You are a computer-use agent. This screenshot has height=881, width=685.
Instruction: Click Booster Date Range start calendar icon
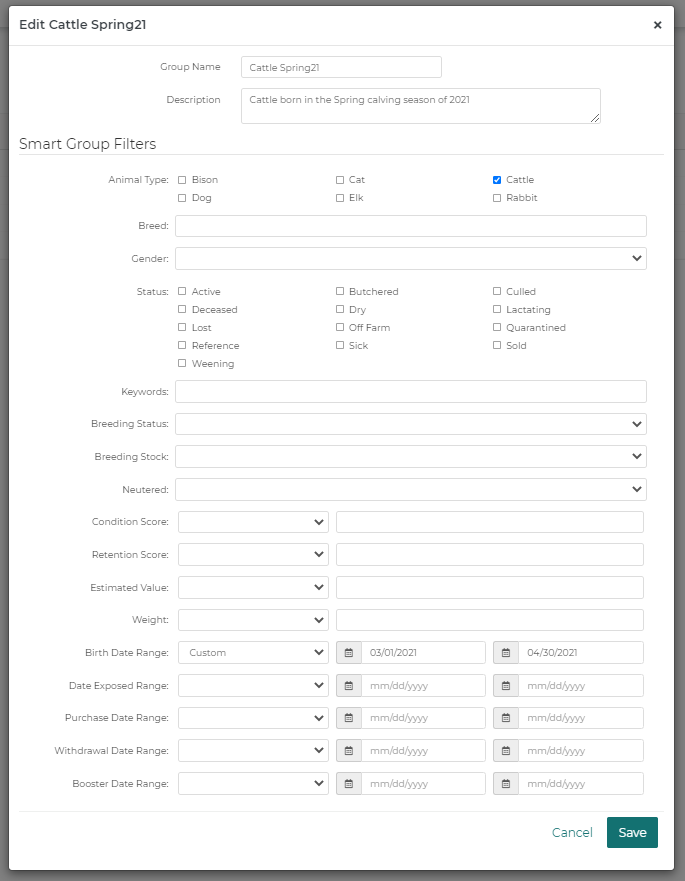click(x=349, y=783)
